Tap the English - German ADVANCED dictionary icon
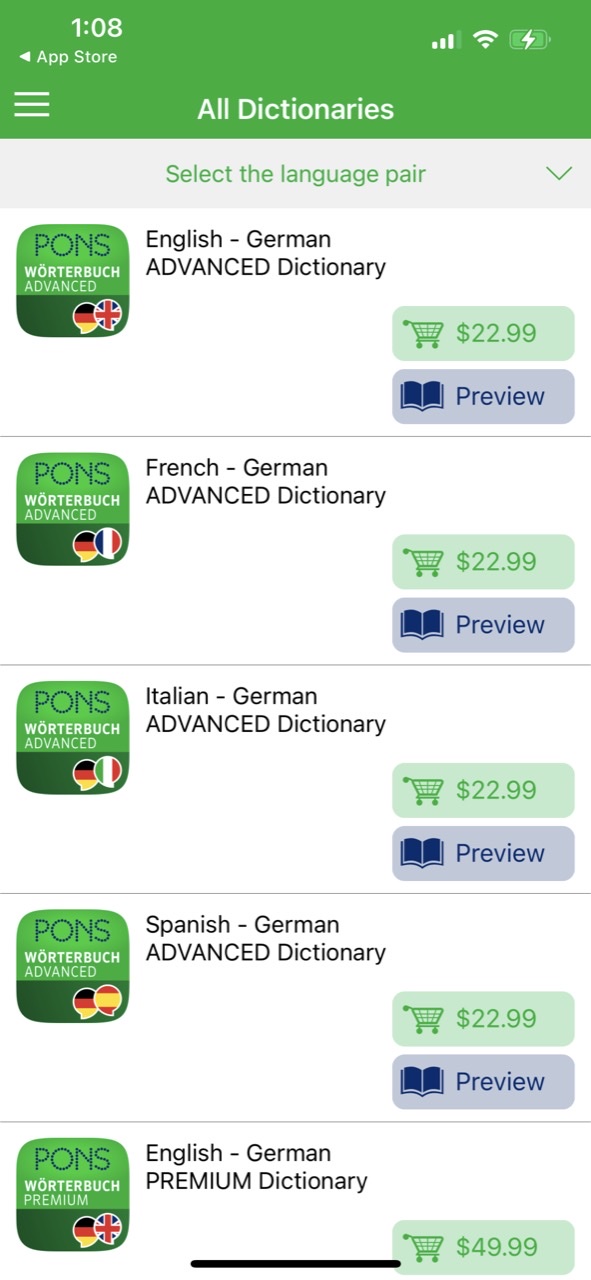The width and height of the screenshot is (591, 1280). [73, 281]
